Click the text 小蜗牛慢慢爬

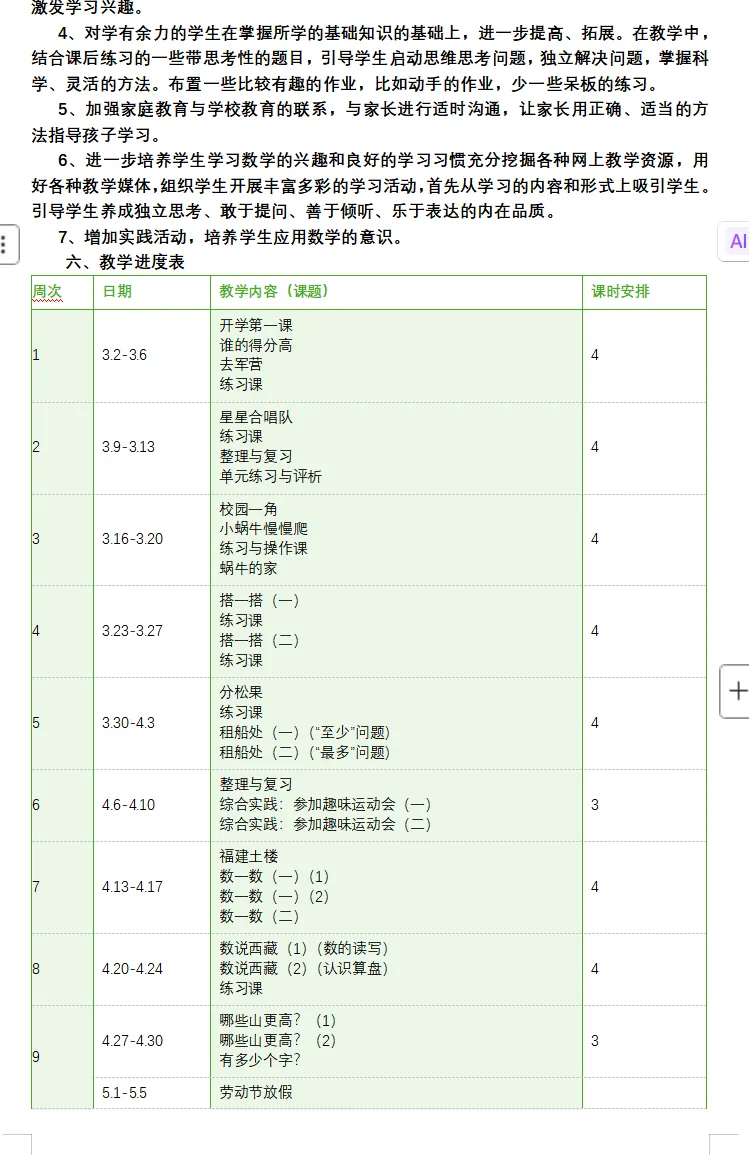pyautogui.click(x=263, y=529)
